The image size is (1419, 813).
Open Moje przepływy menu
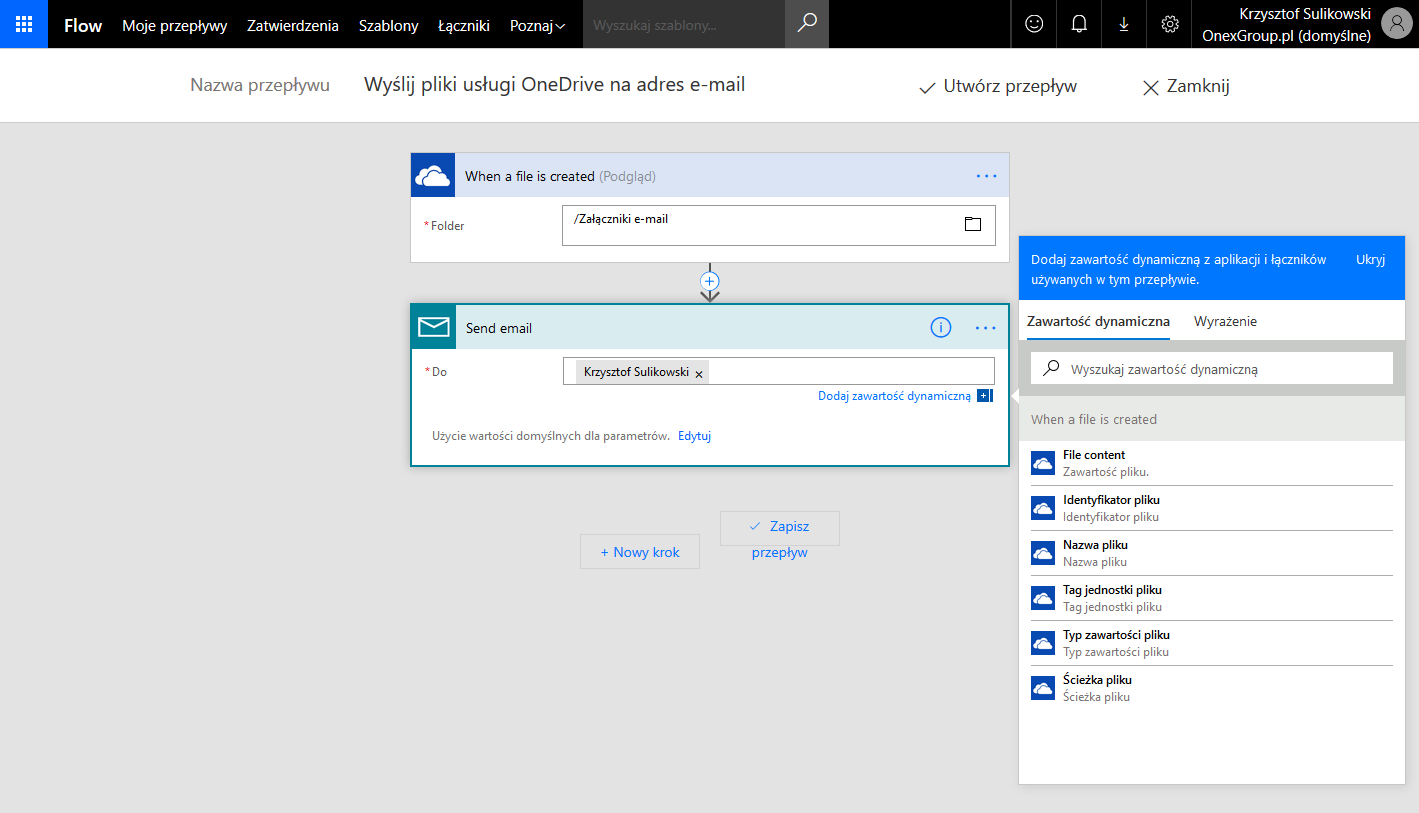click(x=175, y=26)
